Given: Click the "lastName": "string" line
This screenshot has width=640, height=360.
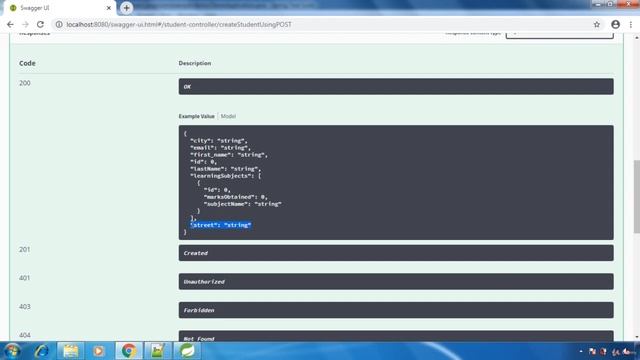Looking at the screenshot, I should 225,169.
